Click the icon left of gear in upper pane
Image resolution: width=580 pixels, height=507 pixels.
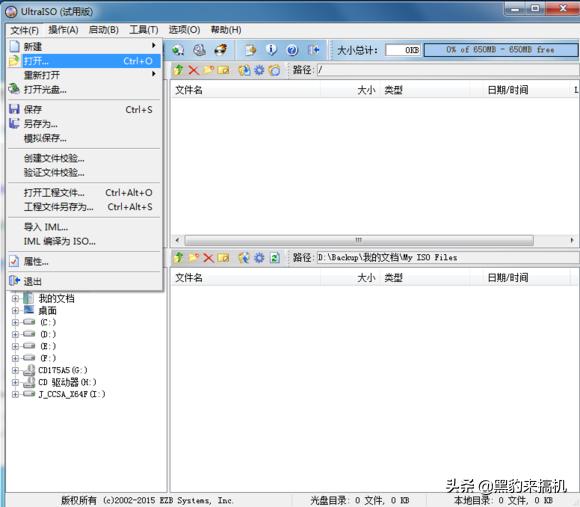tap(244, 70)
